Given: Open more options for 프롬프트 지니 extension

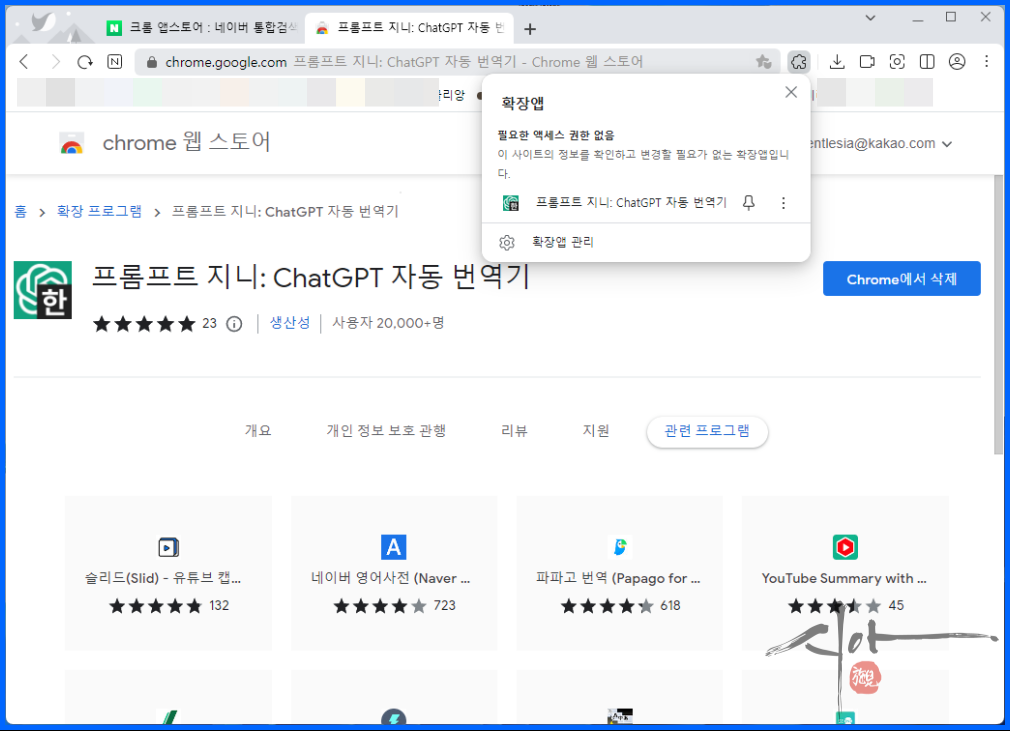Looking at the screenshot, I should (x=783, y=203).
